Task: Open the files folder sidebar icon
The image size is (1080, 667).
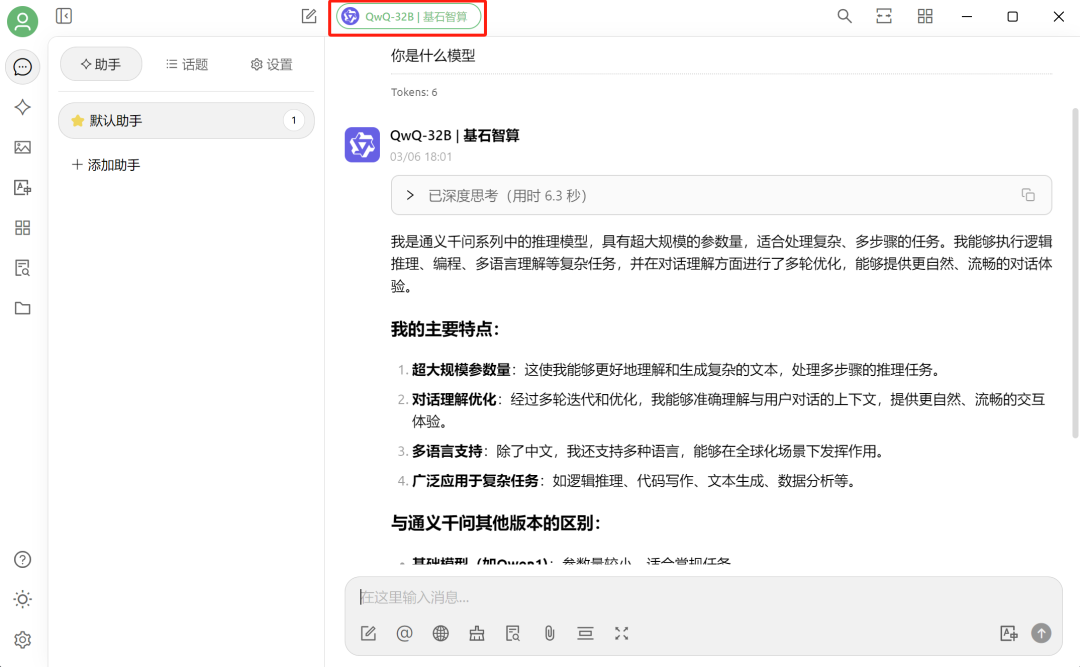Action: coord(23,308)
